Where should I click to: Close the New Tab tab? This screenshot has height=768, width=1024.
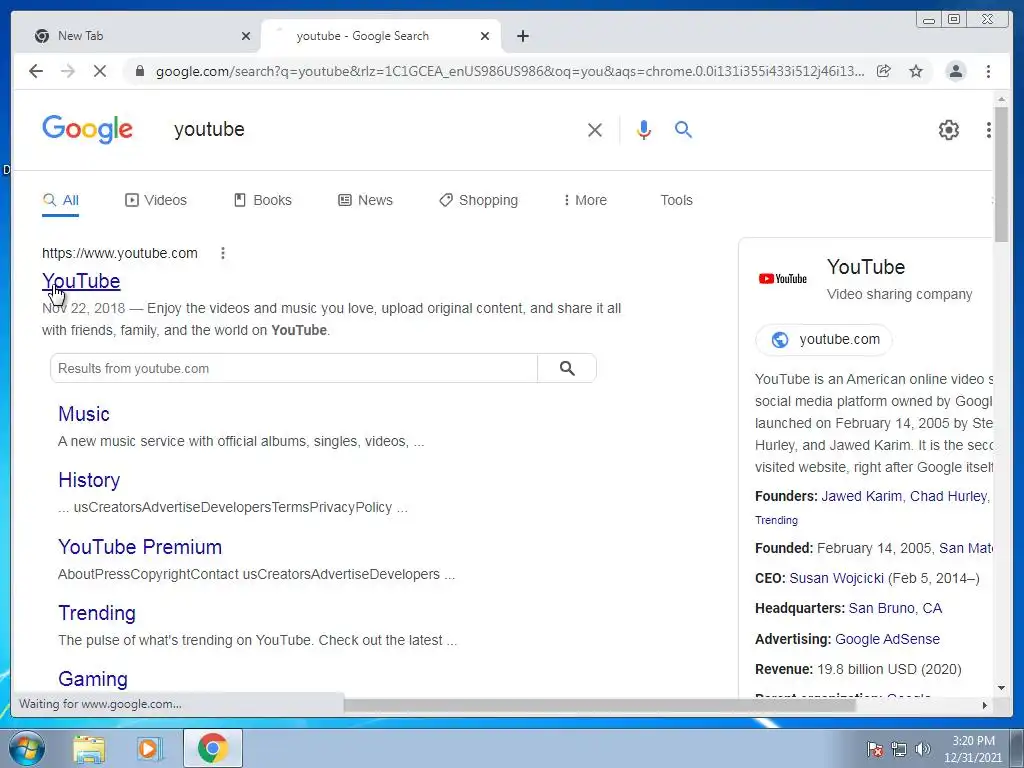coord(246,36)
